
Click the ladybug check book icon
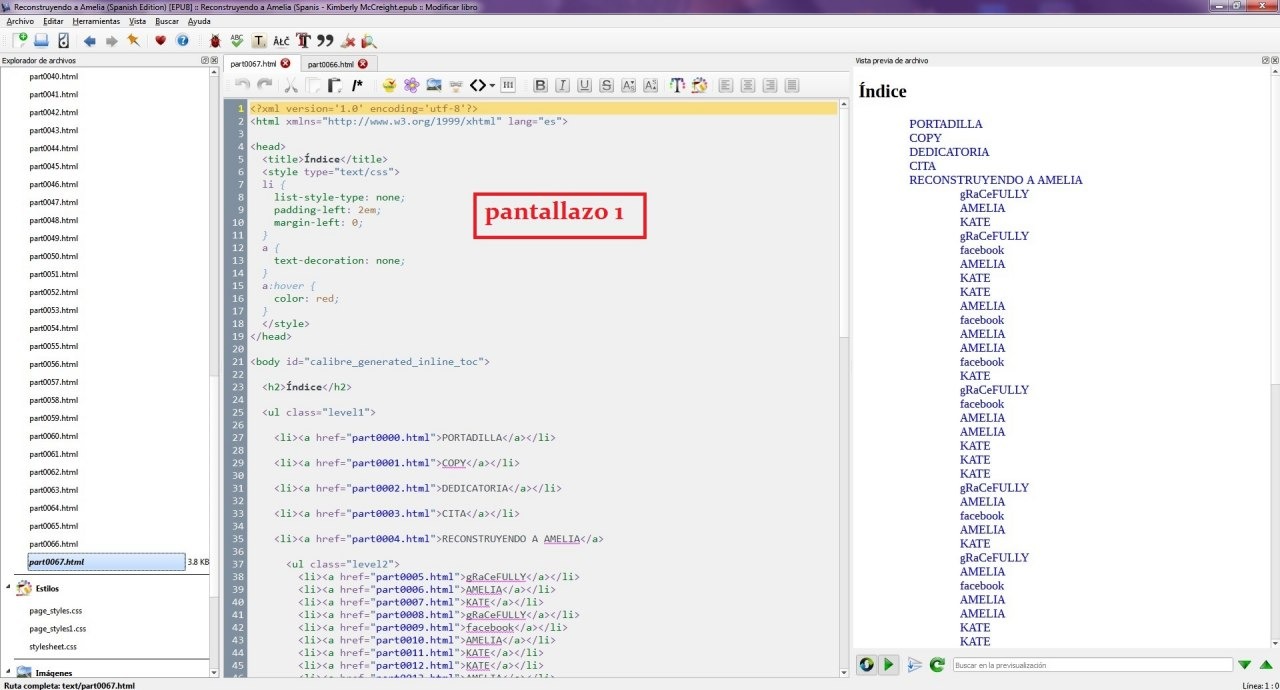[x=214, y=41]
